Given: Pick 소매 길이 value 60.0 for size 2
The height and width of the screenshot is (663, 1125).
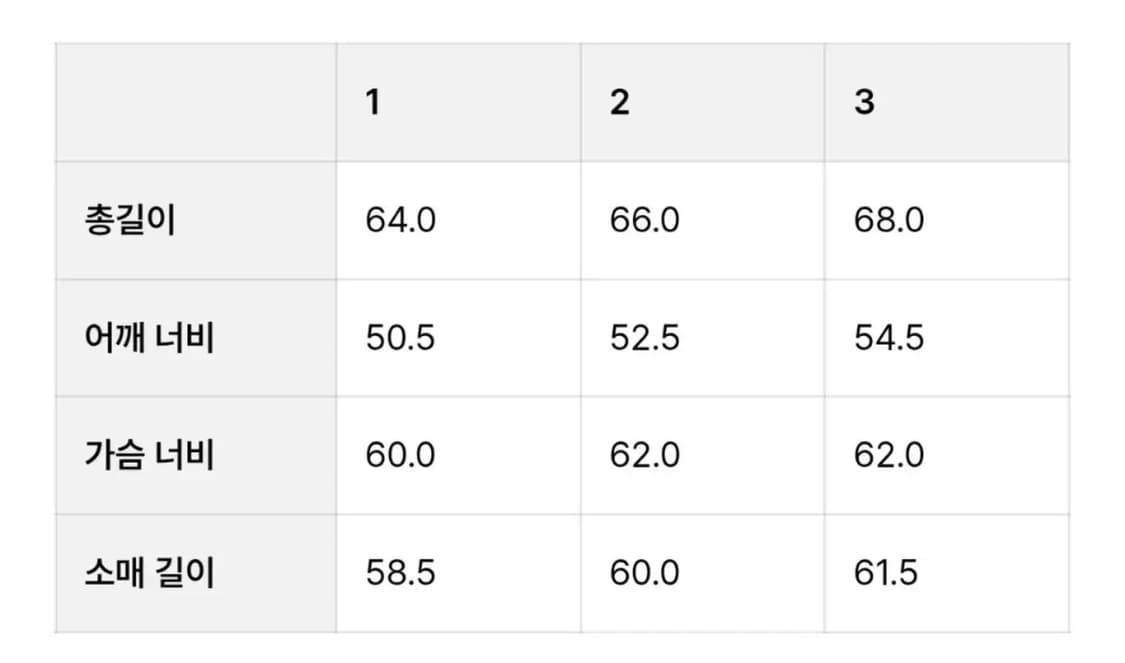Looking at the screenshot, I should (x=645, y=574).
